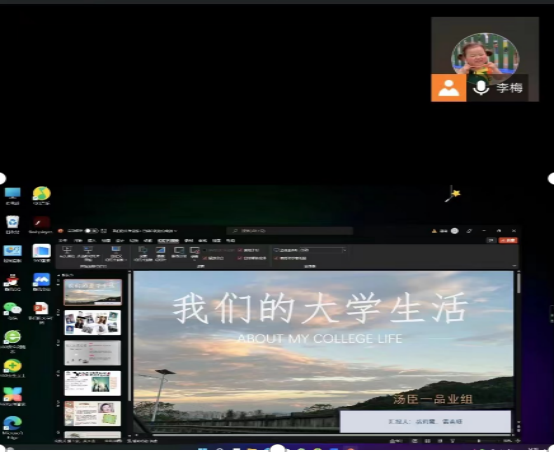Screen dimensions: 555x452
Task: Launch WeChat from desktop
Action: 12,310
